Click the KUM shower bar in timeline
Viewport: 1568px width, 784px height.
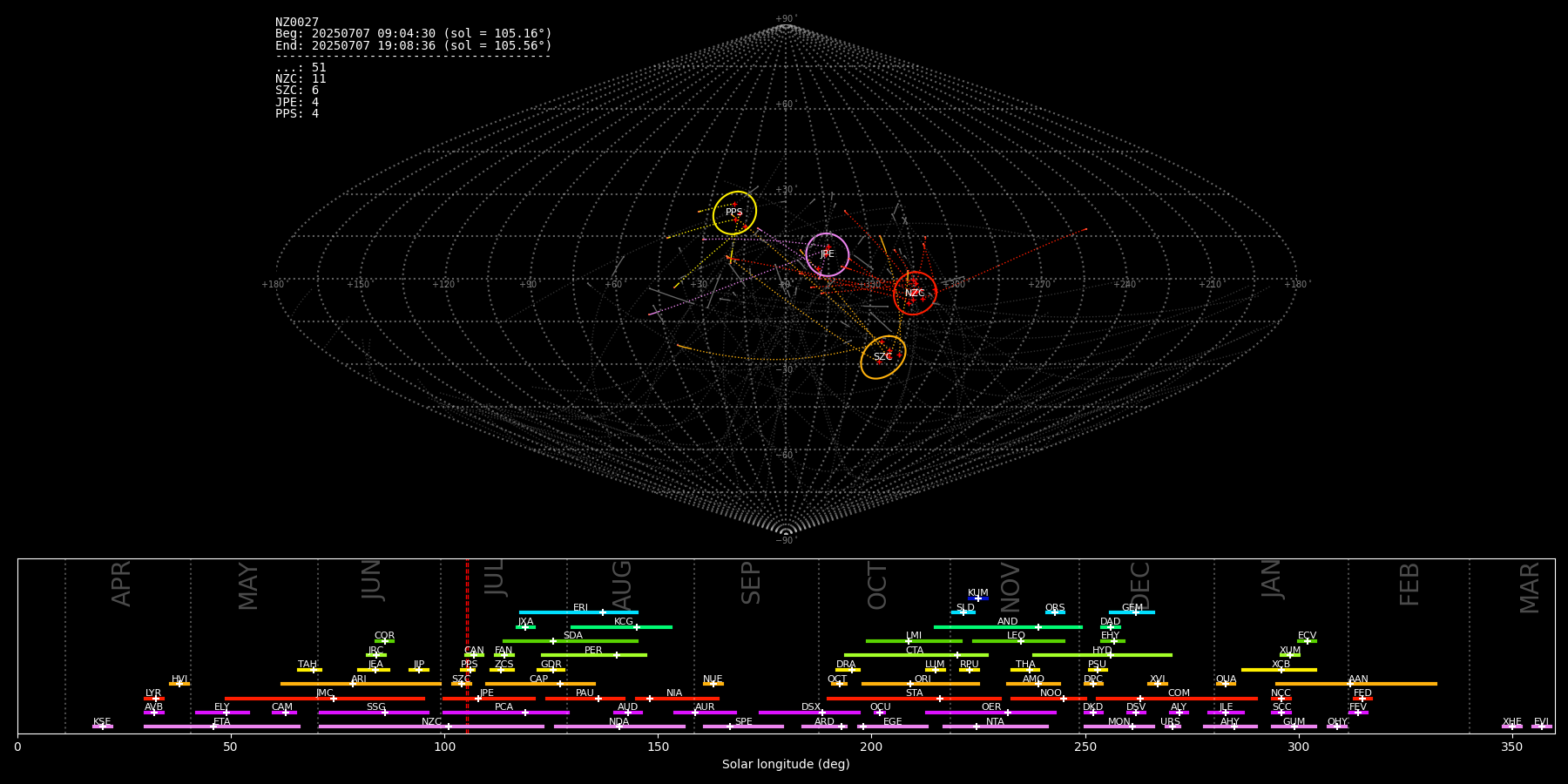[978, 598]
